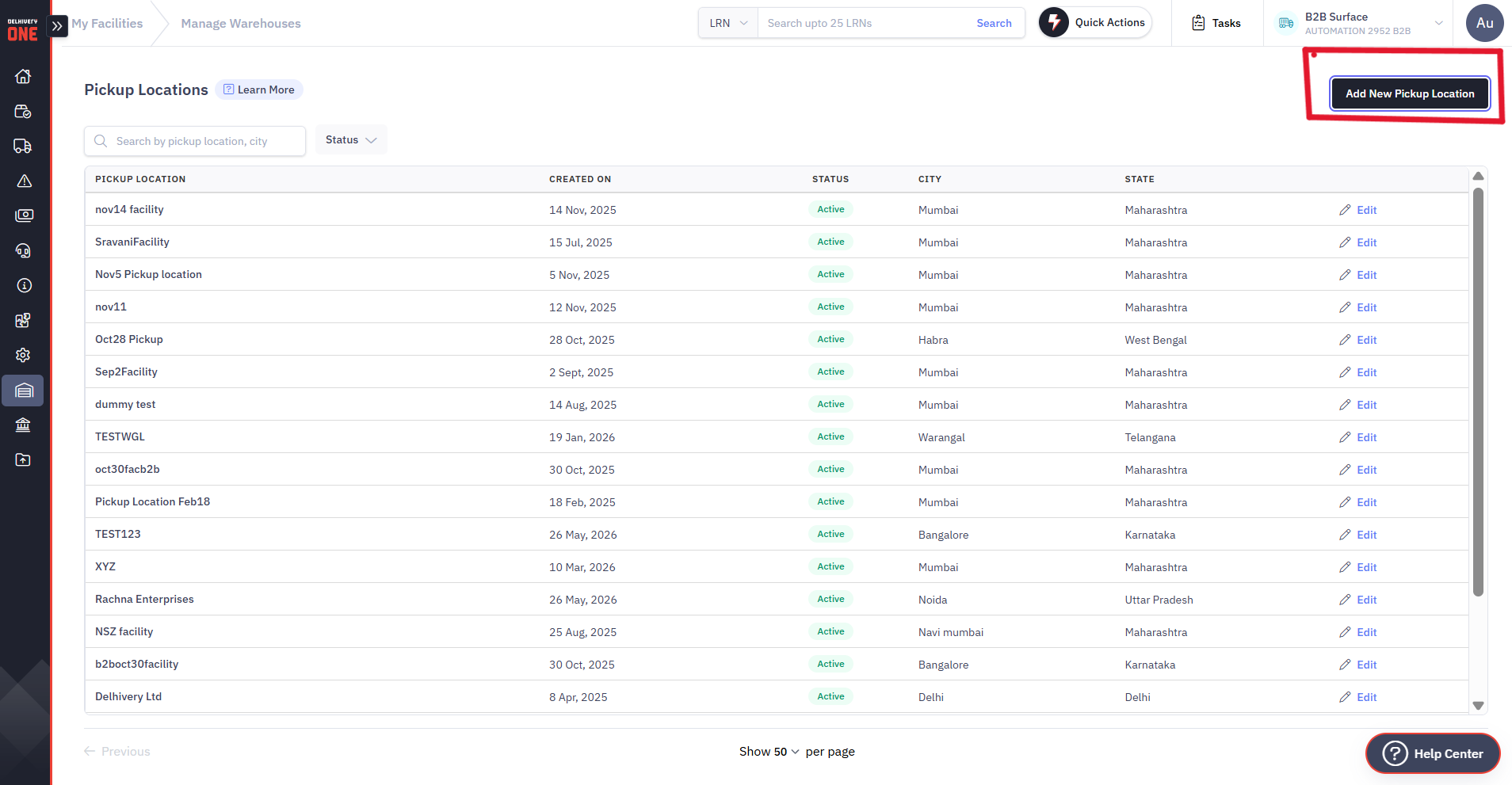Select the headset support sidebar icon
This screenshot has height=785, width=1512.
pyautogui.click(x=23, y=250)
